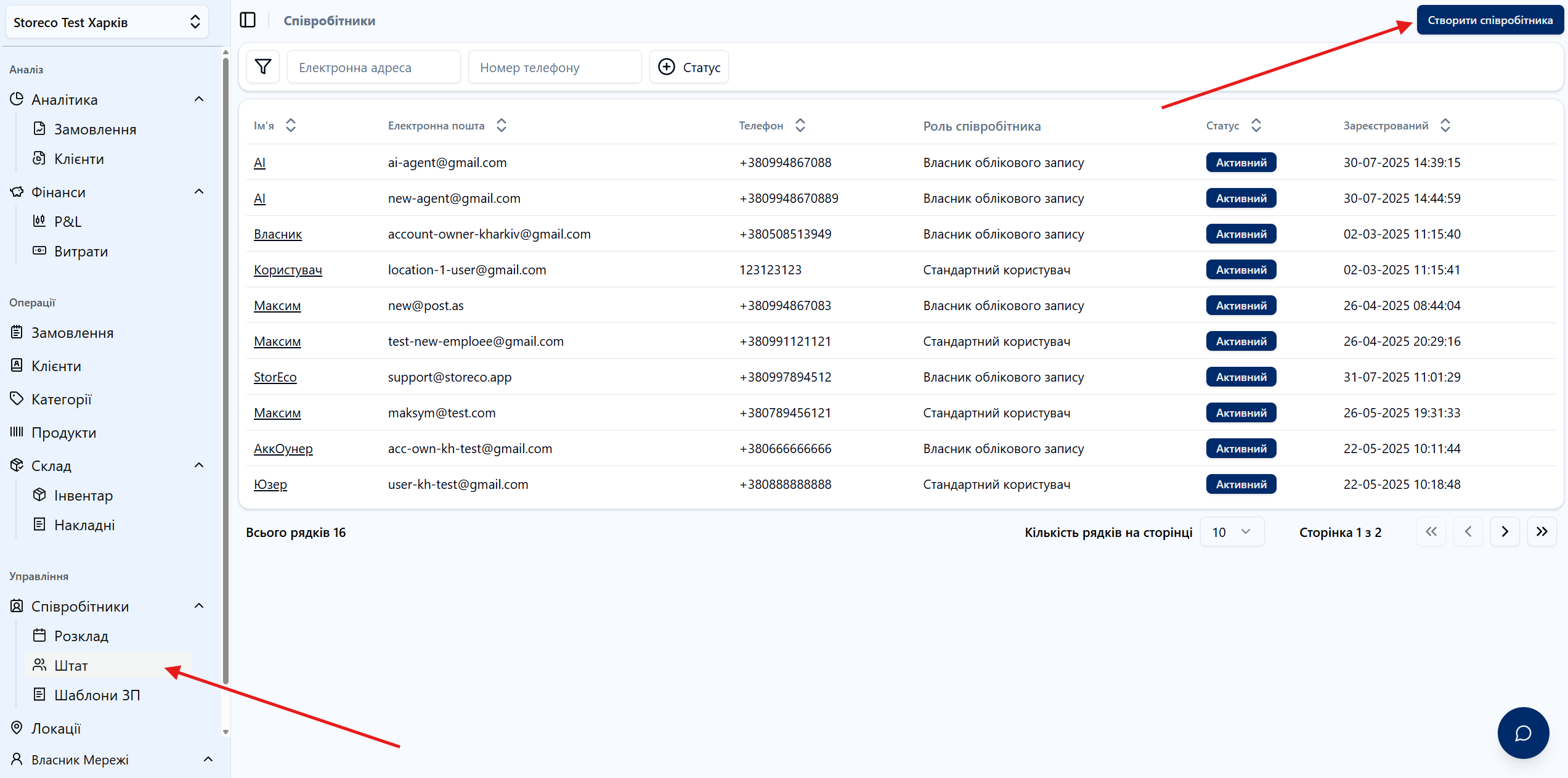Click Створити співробітника button
This screenshot has height=778, width=1568.
pos(1489,20)
